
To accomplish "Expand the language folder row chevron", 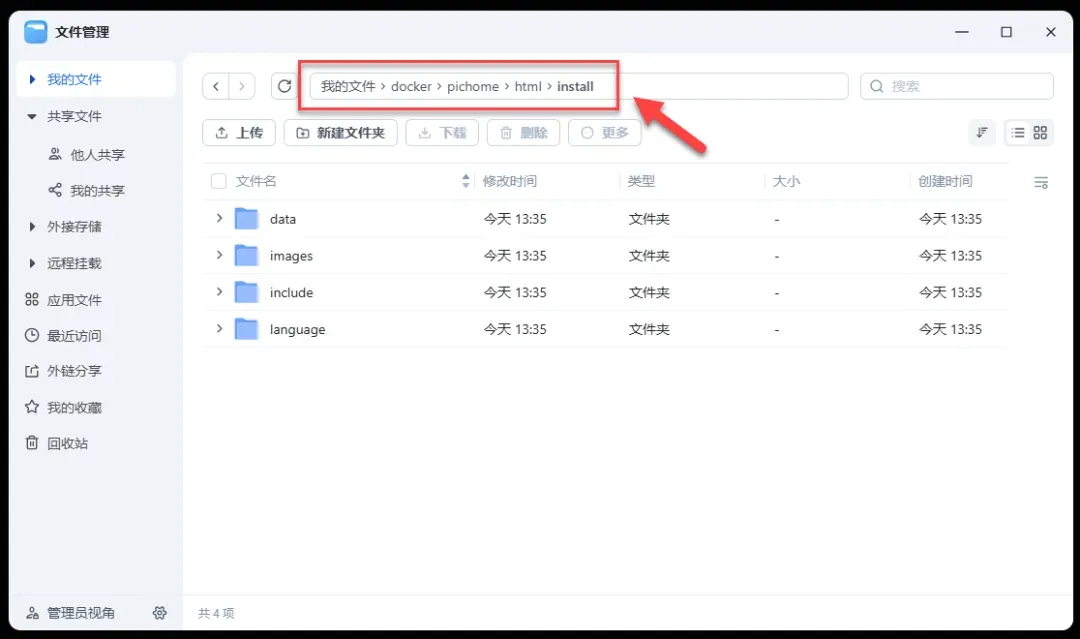I will 219,329.
